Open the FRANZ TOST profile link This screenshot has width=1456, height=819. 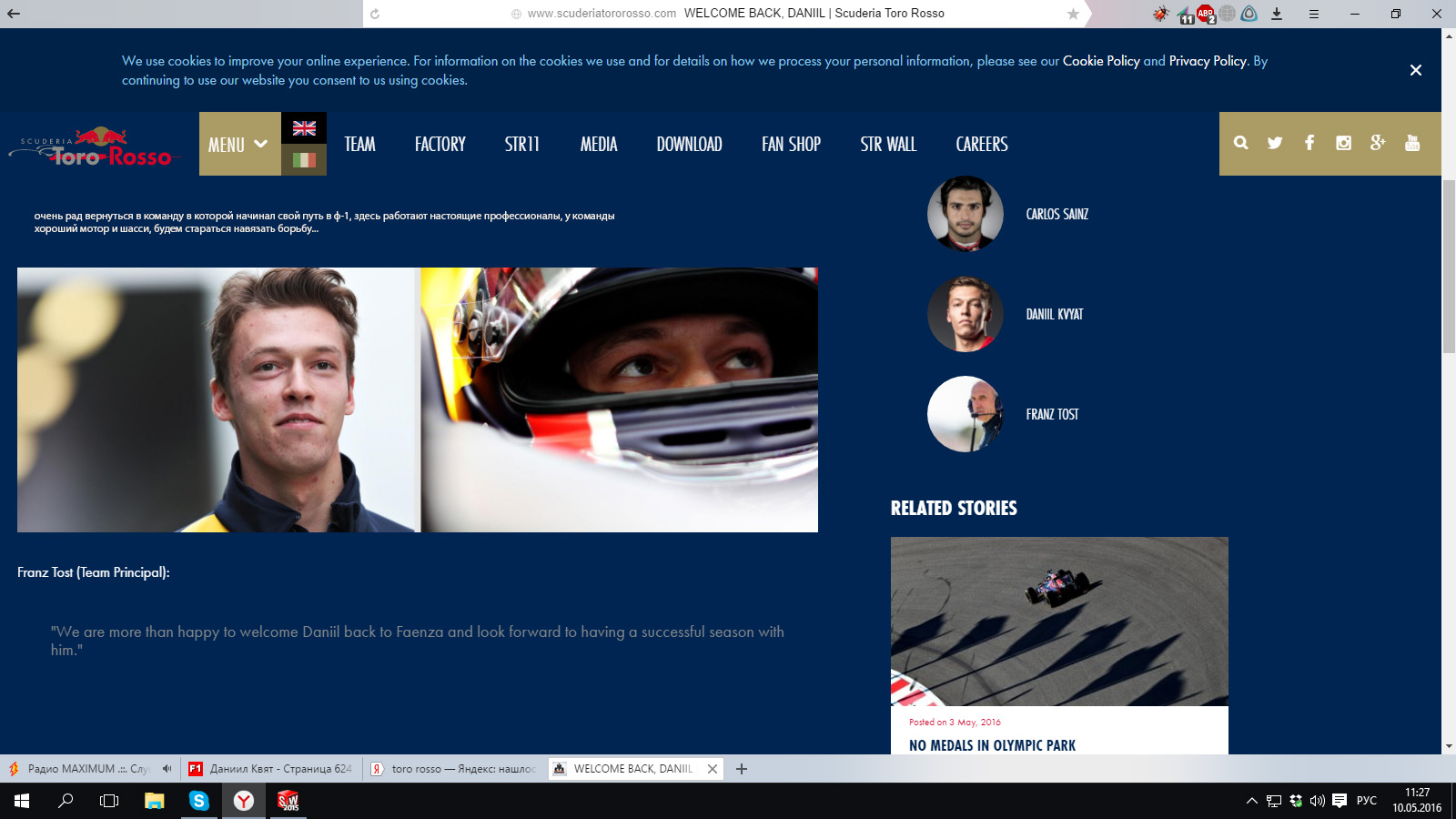[1052, 414]
